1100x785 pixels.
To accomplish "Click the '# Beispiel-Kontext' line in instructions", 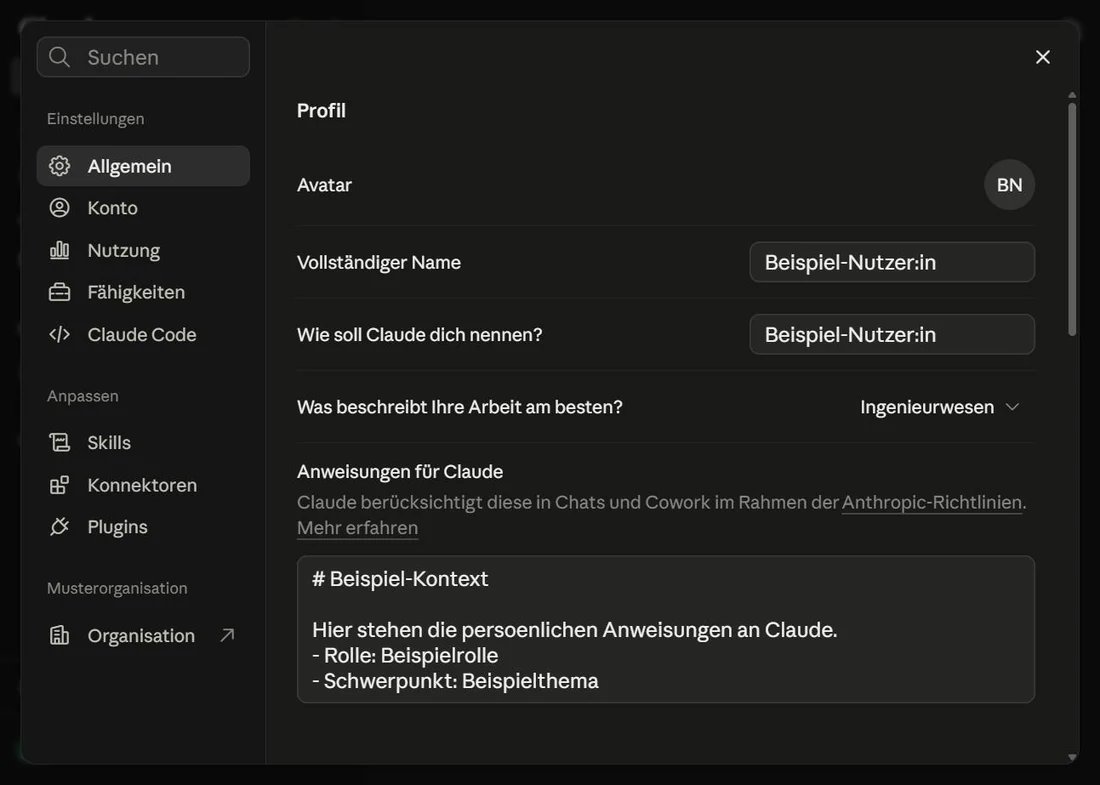I will pyautogui.click(x=400, y=579).
